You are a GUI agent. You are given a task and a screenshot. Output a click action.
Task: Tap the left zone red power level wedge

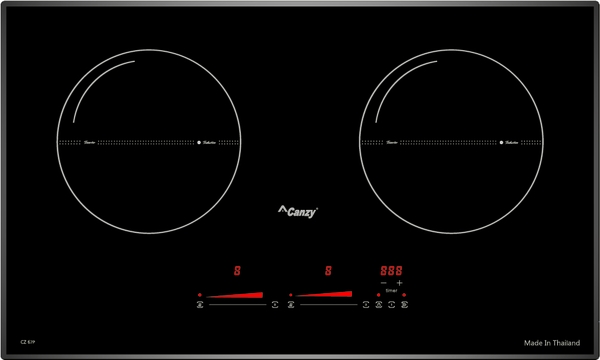point(235,295)
